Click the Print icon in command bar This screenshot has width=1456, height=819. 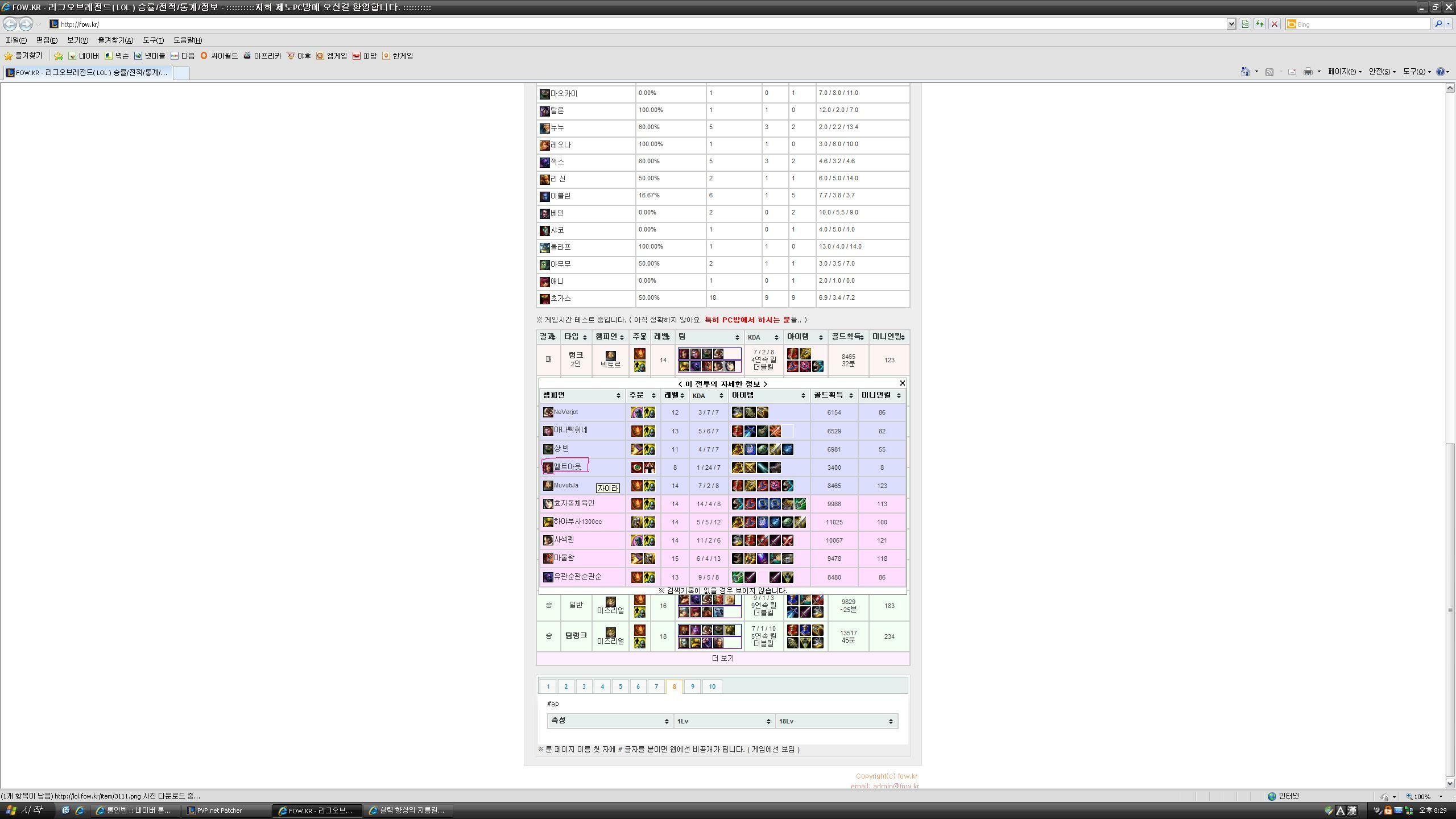[x=1308, y=72]
